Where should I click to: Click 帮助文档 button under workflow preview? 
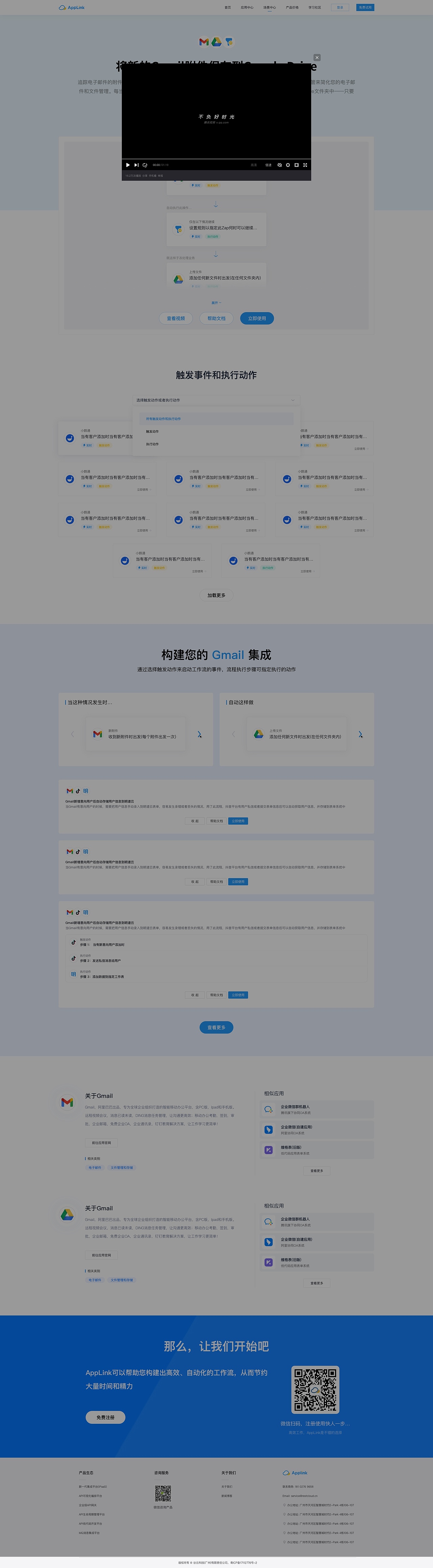(x=216, y=318)
